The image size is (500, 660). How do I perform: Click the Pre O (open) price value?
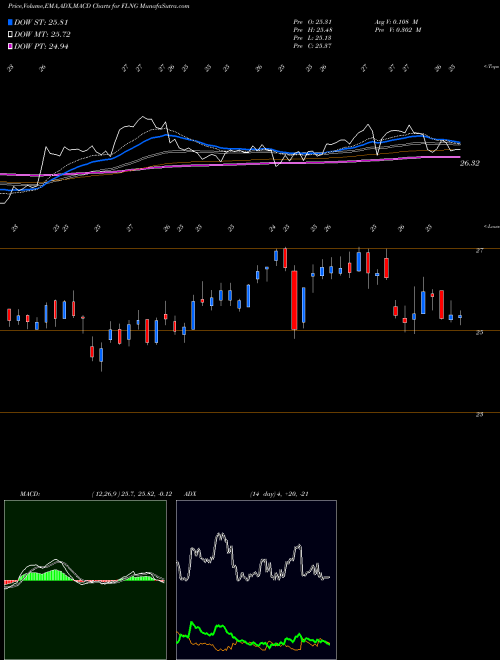click(x=313, y=21)
